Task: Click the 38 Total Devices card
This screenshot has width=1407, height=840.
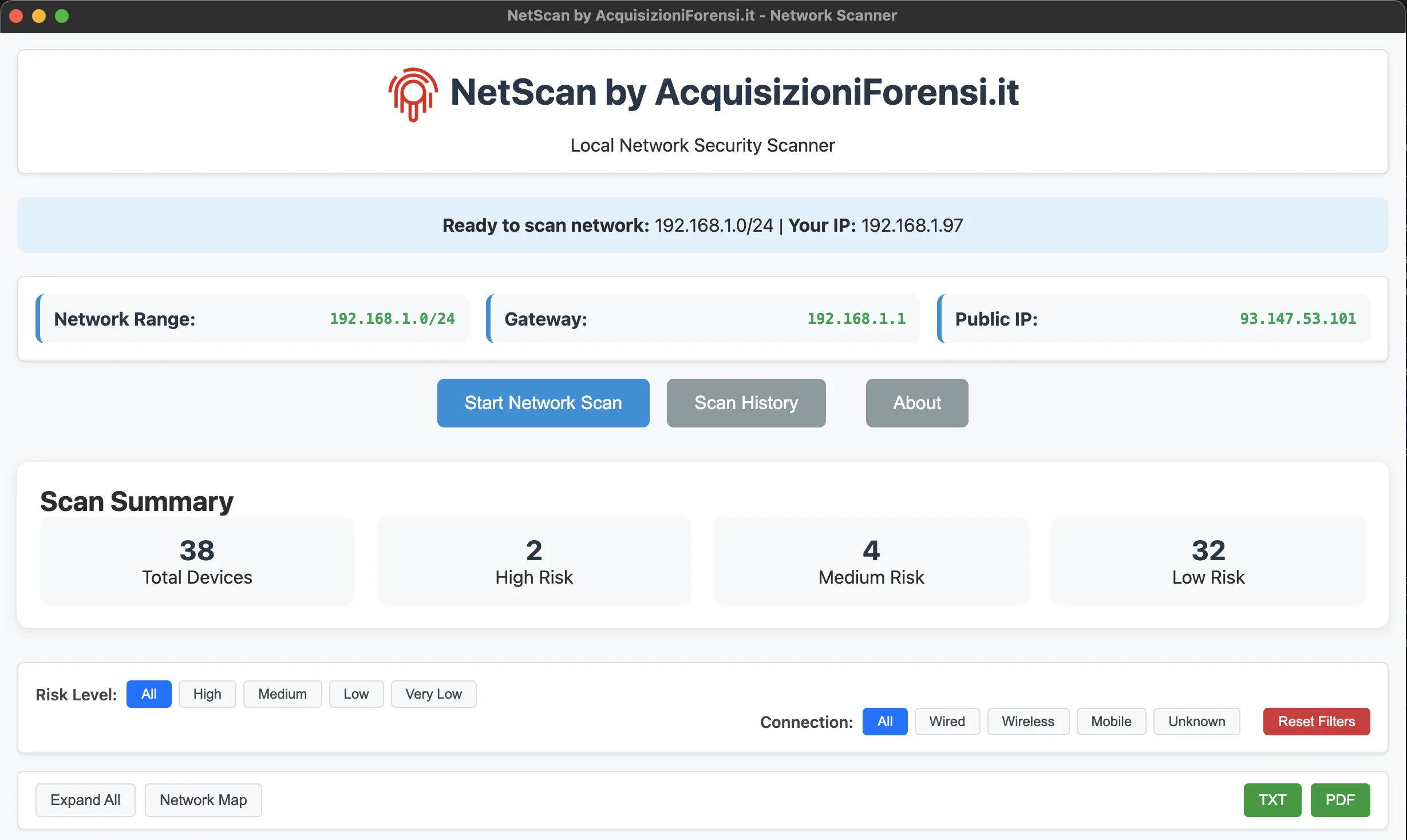Action: pos(197,561)
